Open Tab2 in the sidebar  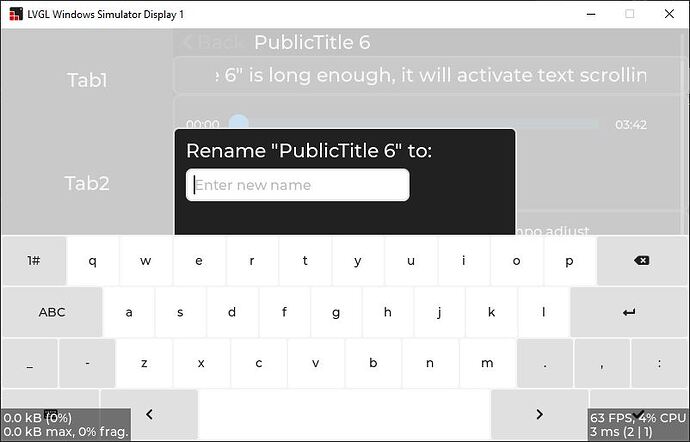87,183
